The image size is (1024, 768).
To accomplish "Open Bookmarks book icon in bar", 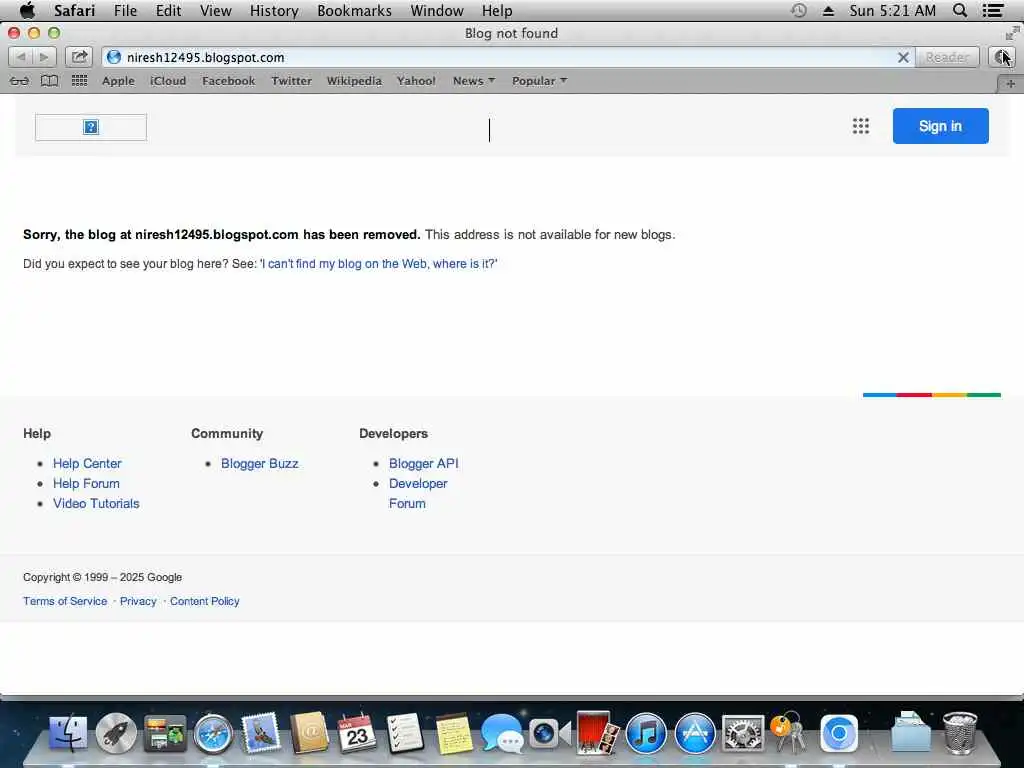I will (50, 81).
